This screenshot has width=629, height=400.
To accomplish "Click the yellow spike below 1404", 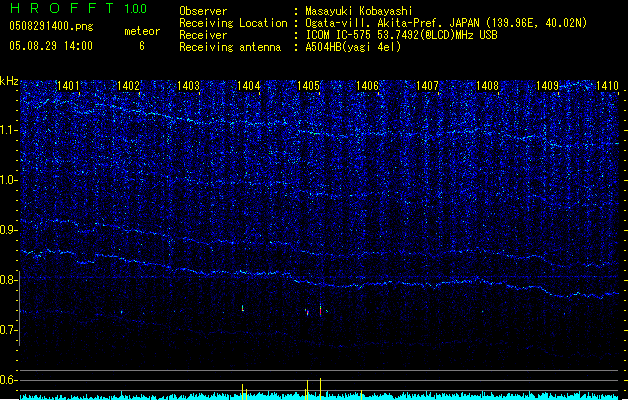I will point(243,389).
